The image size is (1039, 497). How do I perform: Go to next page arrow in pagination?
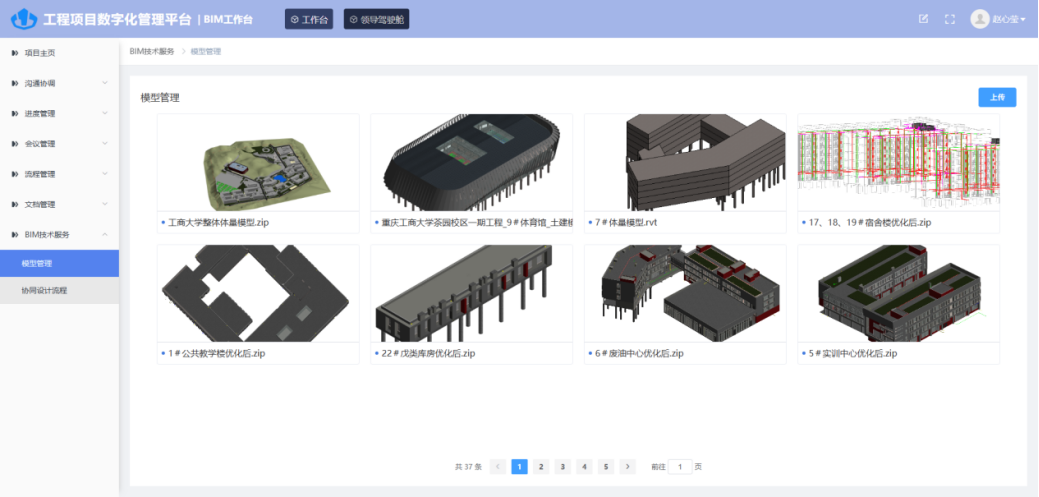pos(627,466)
